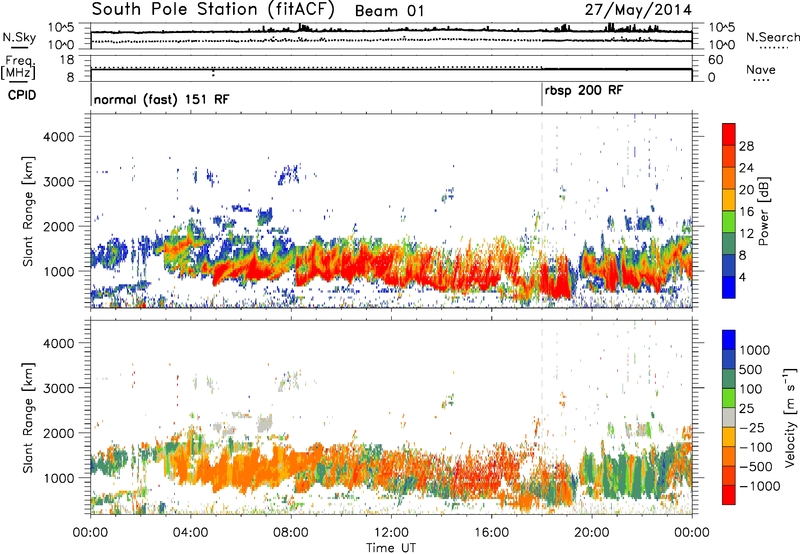The height and width of the screenshot is (554, 800).
Task: Click the red top segment of the Power colorbar
Action: pyautogui.click(x=729, y=134)
